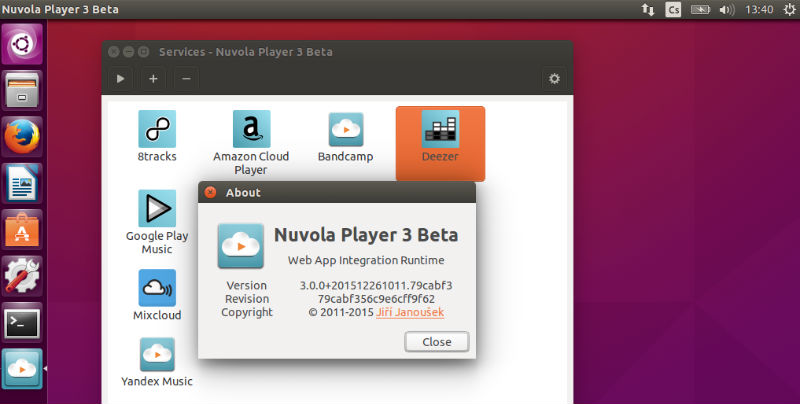Open the Files manager launcher icon
This screenshot has width=800, height=404.
pos(21,90)
